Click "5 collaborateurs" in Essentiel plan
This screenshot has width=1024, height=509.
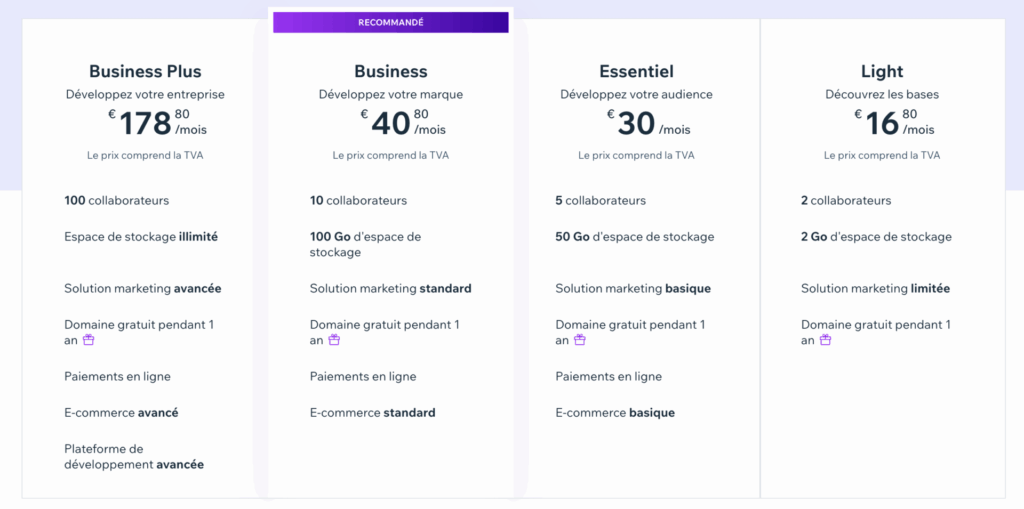[x=600, y=200]
